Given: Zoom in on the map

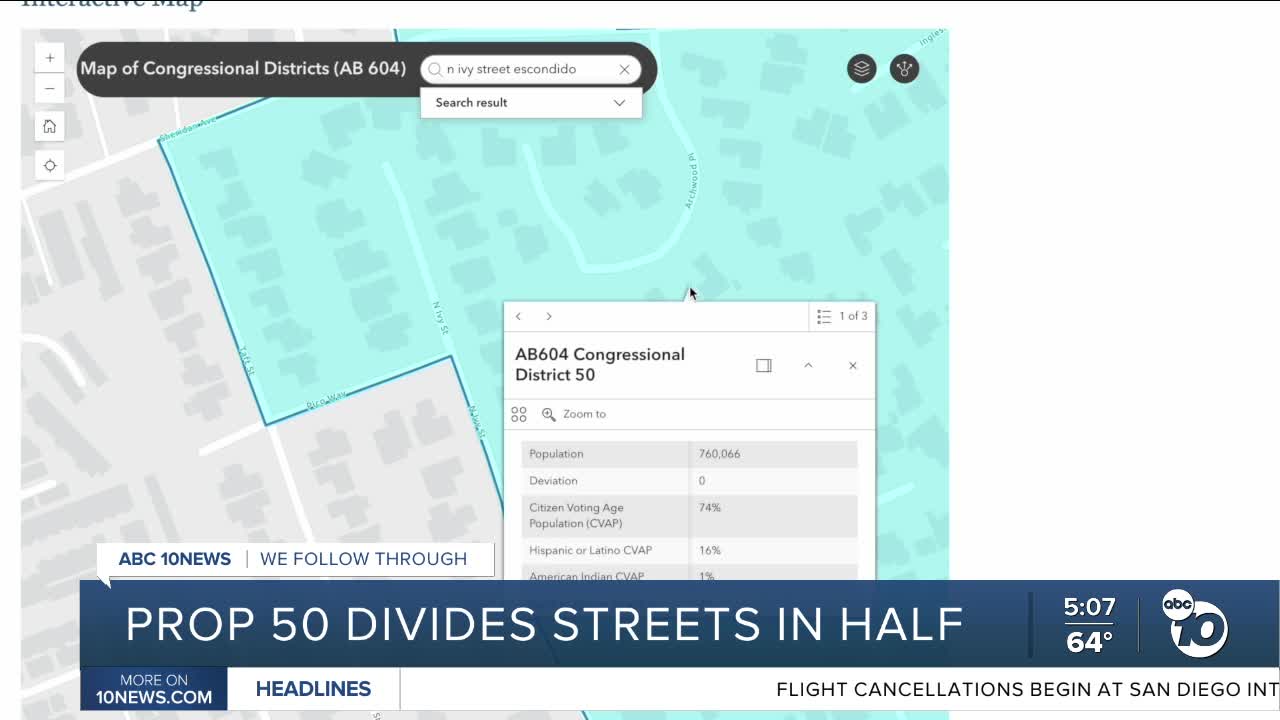Looking at the screenshot, I should (x=50, y=58).
